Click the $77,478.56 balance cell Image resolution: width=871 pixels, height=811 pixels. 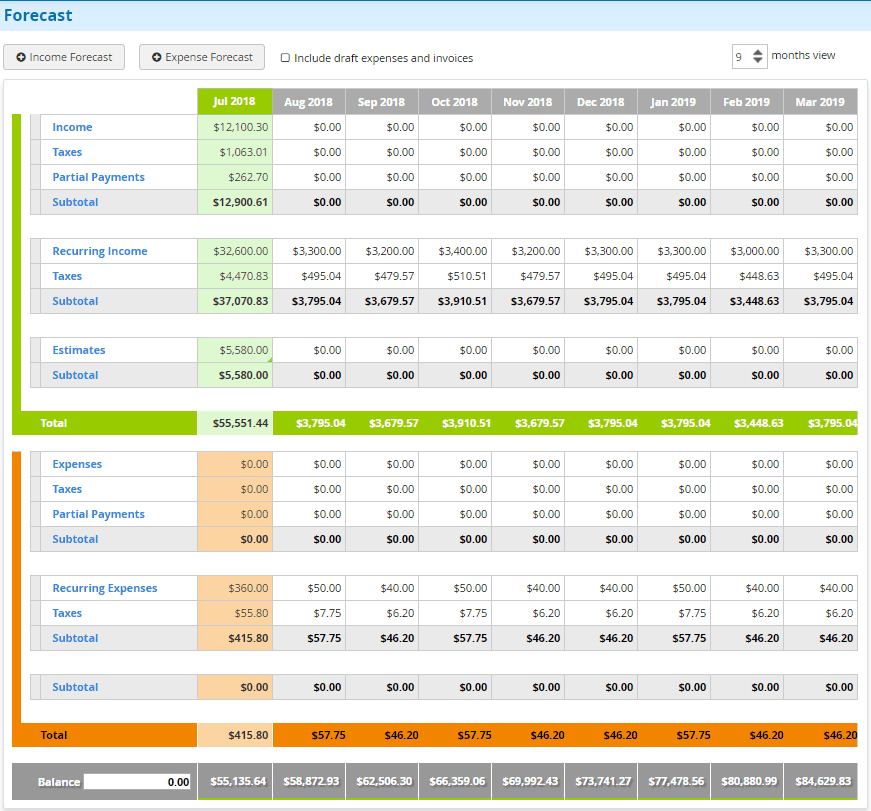click(674, 782)
